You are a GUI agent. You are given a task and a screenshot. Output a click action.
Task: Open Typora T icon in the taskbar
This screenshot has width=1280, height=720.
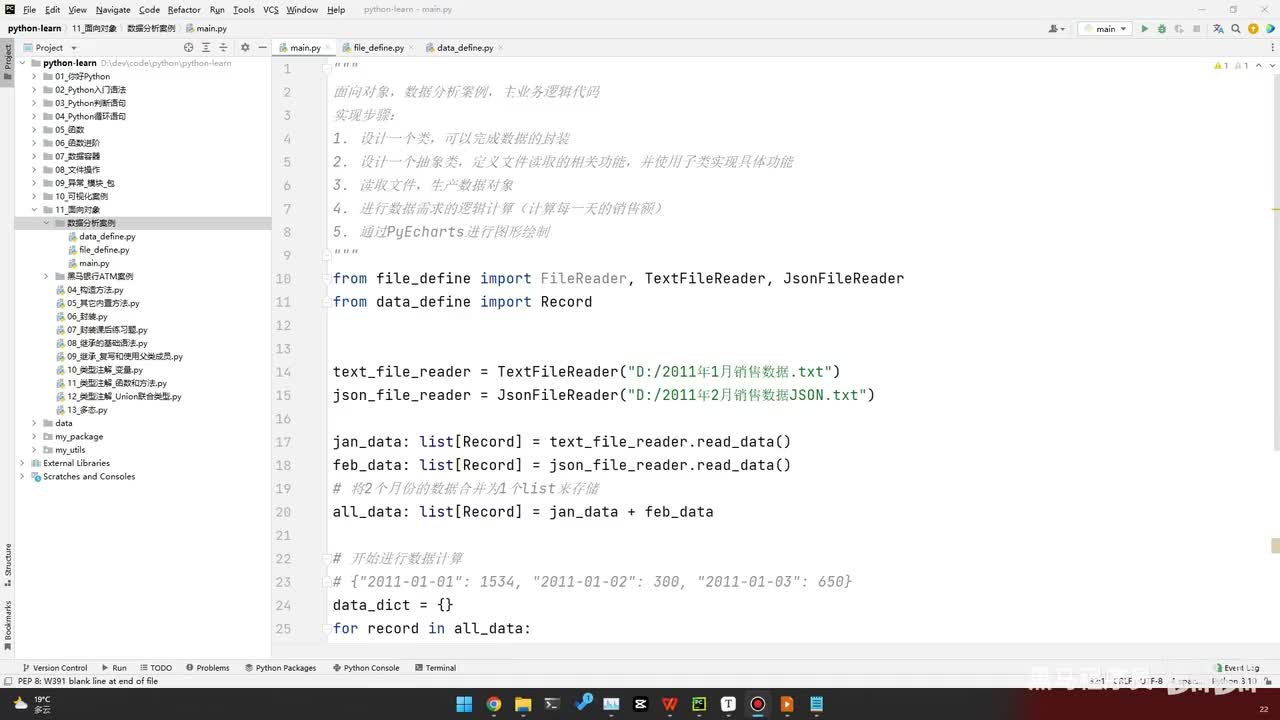729,704
